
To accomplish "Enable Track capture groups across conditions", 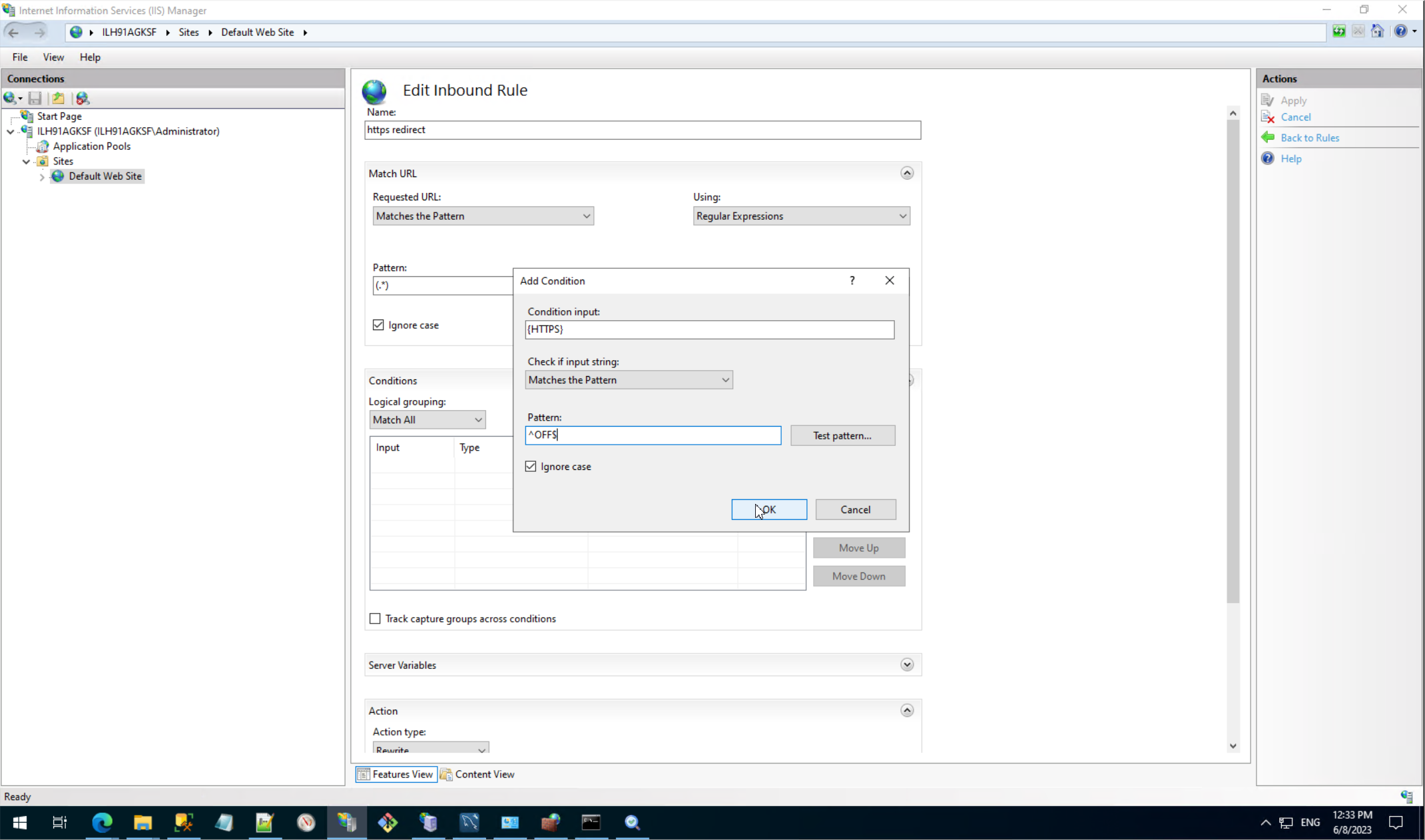I will (x=376, y=619).
